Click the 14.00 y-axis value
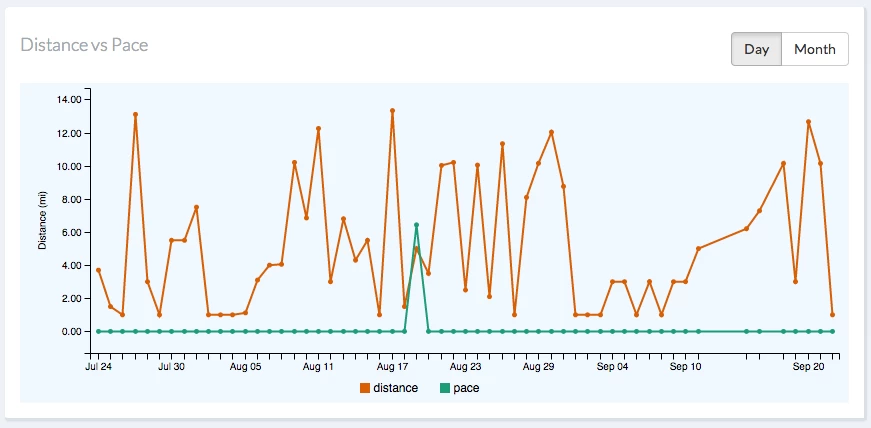Image resolution: width=871 pixels, height=428 pixels. click(68, 100)
